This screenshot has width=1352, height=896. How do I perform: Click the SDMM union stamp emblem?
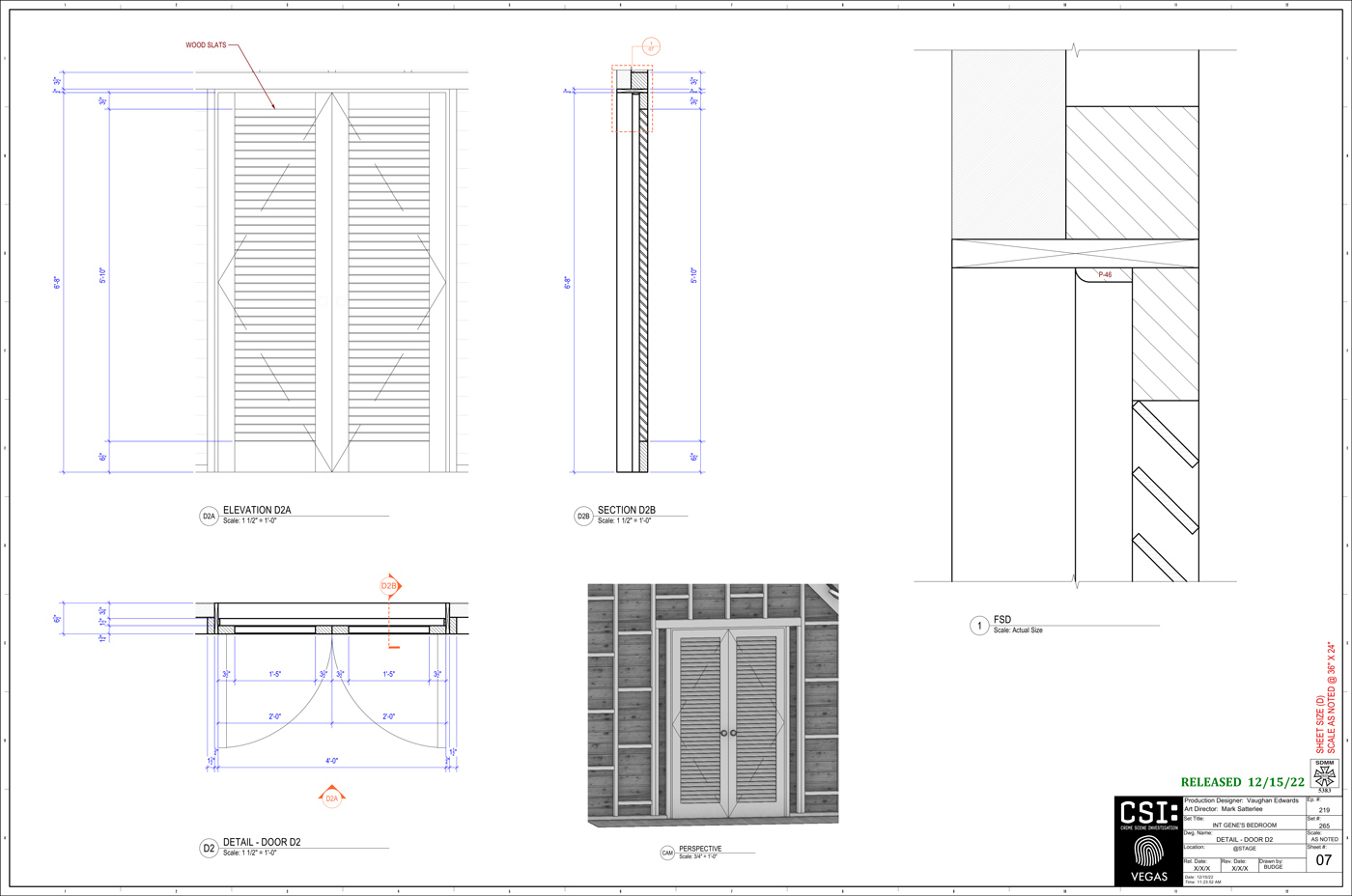pos(1324,774)
